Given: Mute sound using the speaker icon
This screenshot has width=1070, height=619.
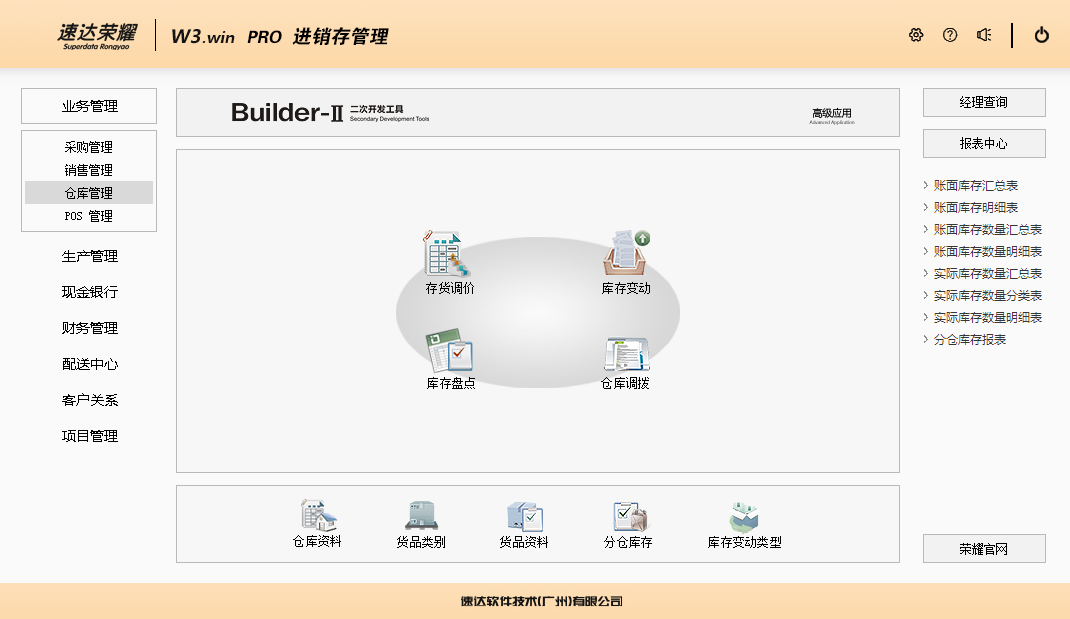Looking at the screenshot, I should (984, 35).
